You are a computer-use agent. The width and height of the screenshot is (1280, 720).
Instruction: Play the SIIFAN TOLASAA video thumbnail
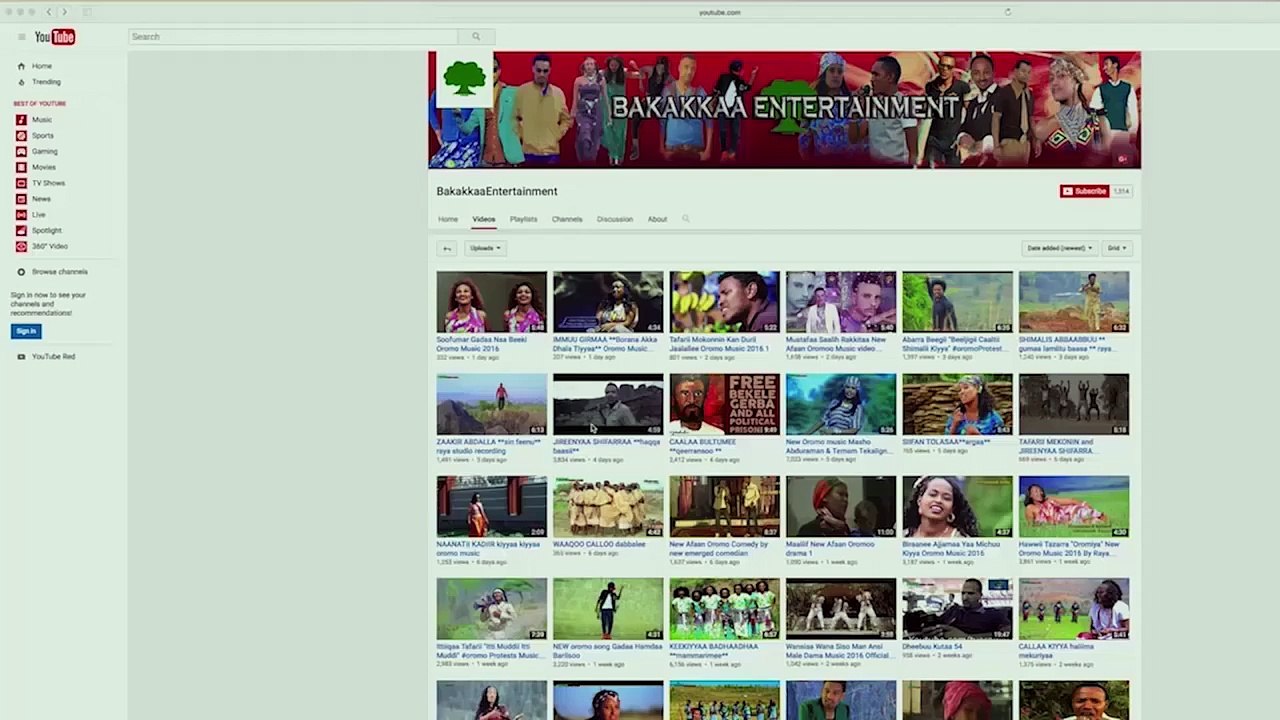tap(958, 404)
